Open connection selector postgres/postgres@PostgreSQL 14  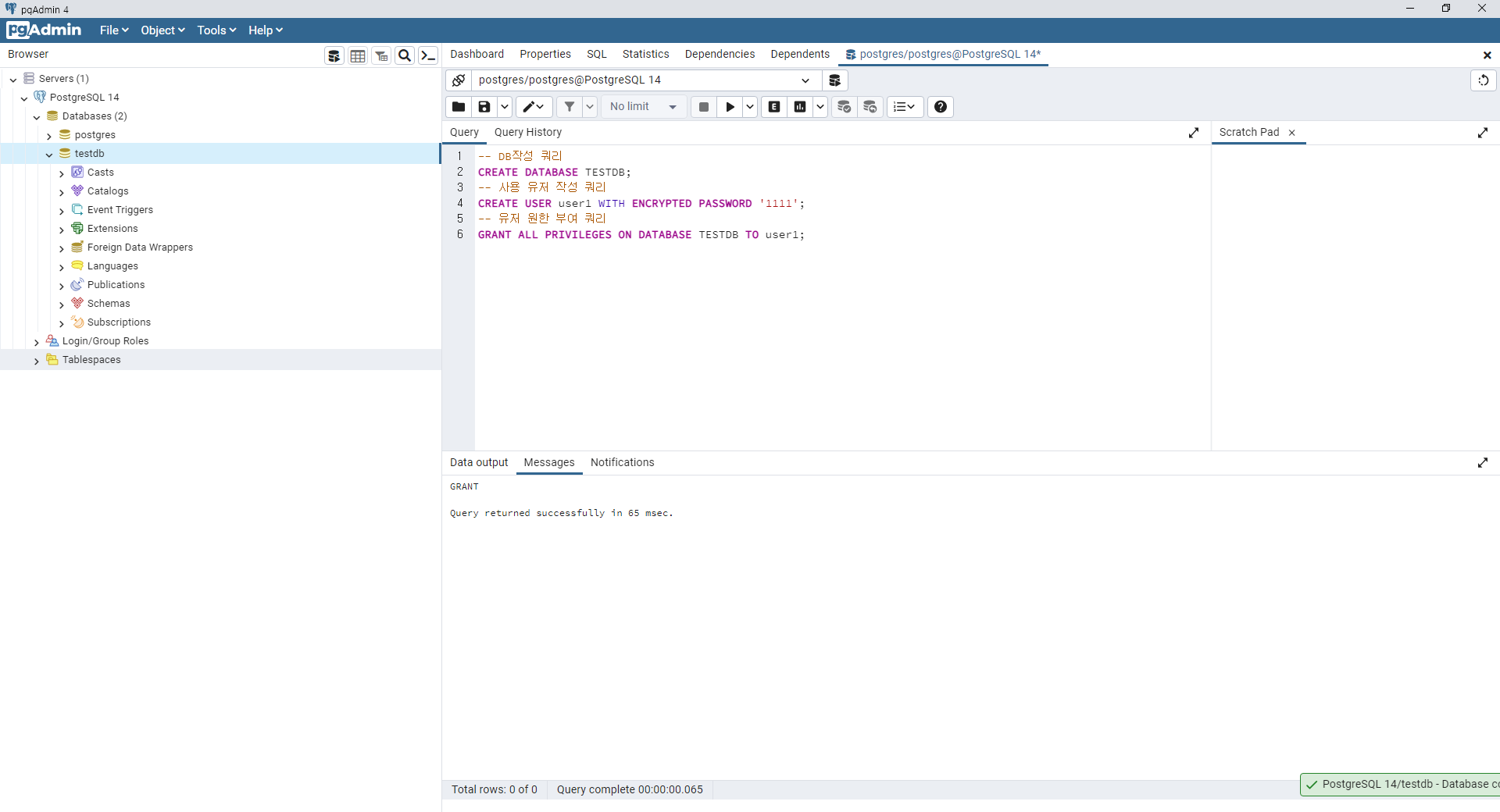click(646, 80)
